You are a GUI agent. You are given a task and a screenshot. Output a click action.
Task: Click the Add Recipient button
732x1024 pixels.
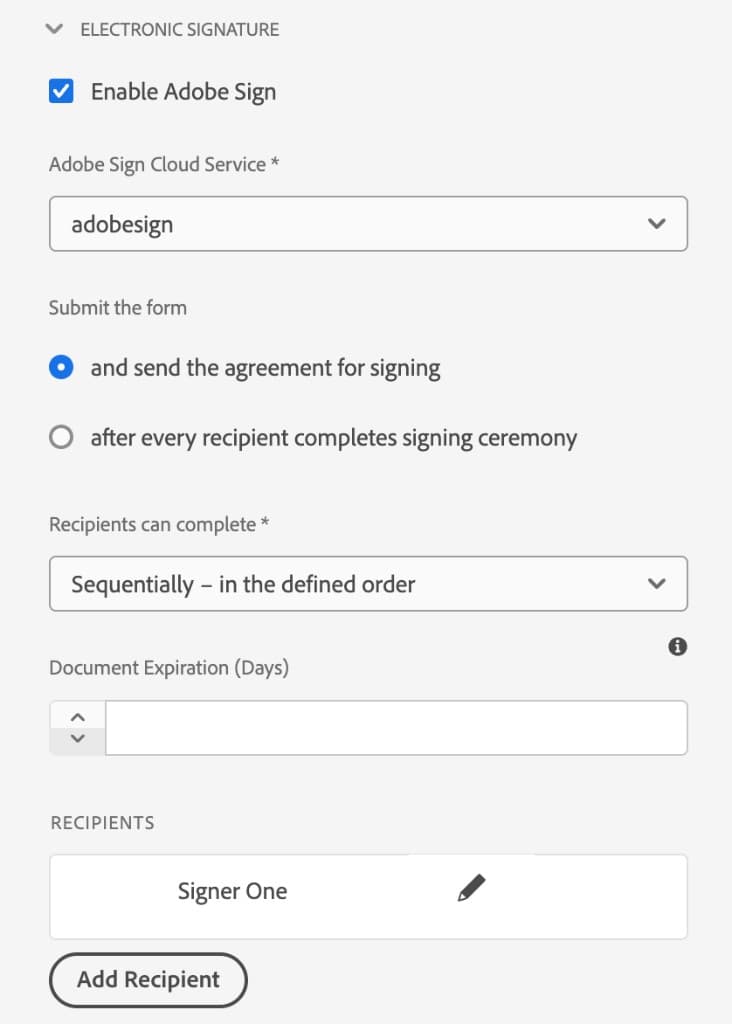coord(148,980)
